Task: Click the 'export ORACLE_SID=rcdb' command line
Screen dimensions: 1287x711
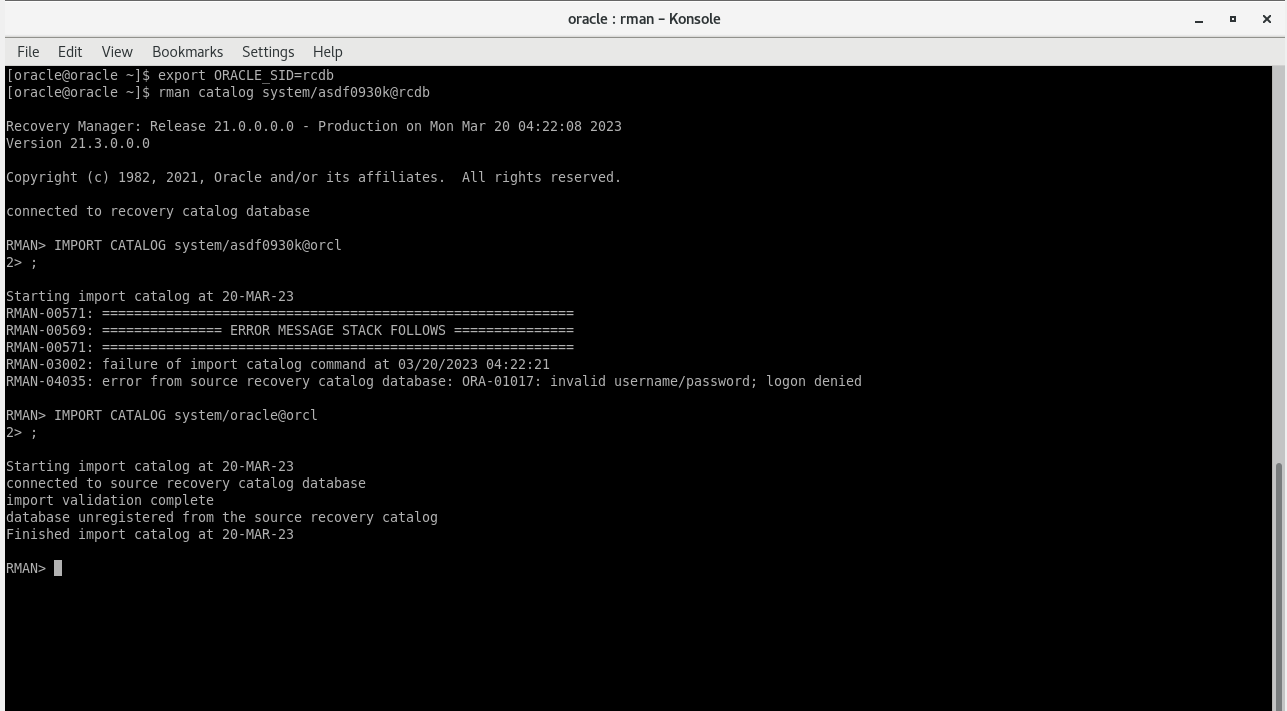Action: pos(170,75)
